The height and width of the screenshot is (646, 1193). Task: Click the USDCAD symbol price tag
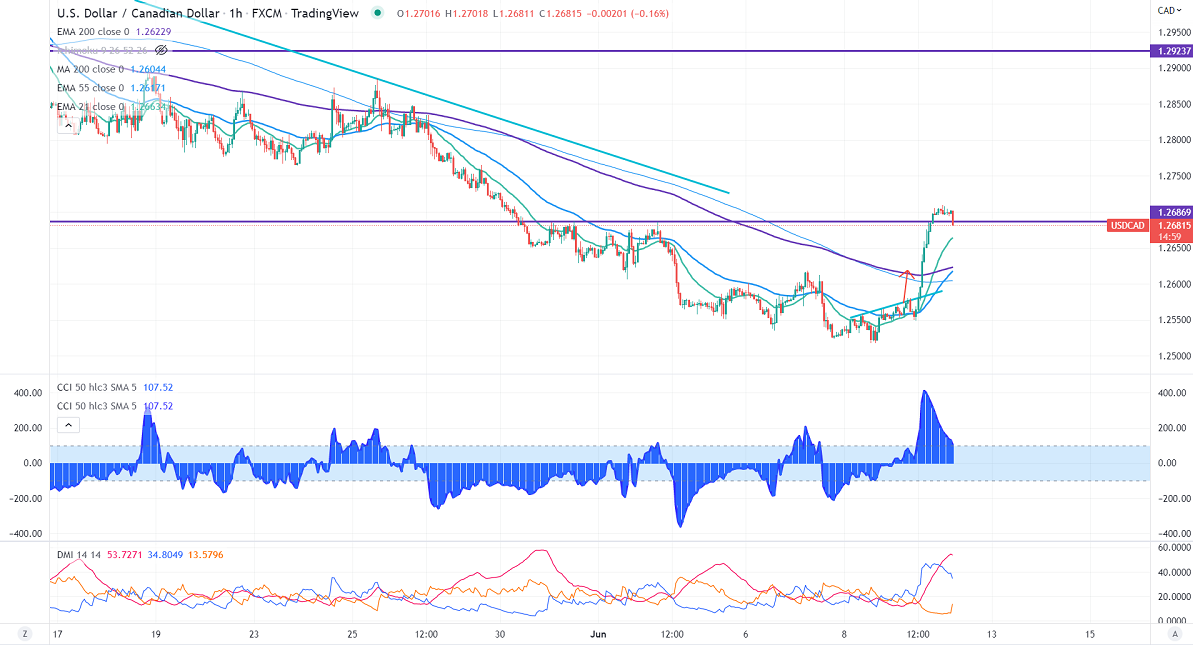pyautogui.click(x=1128, y=225)
